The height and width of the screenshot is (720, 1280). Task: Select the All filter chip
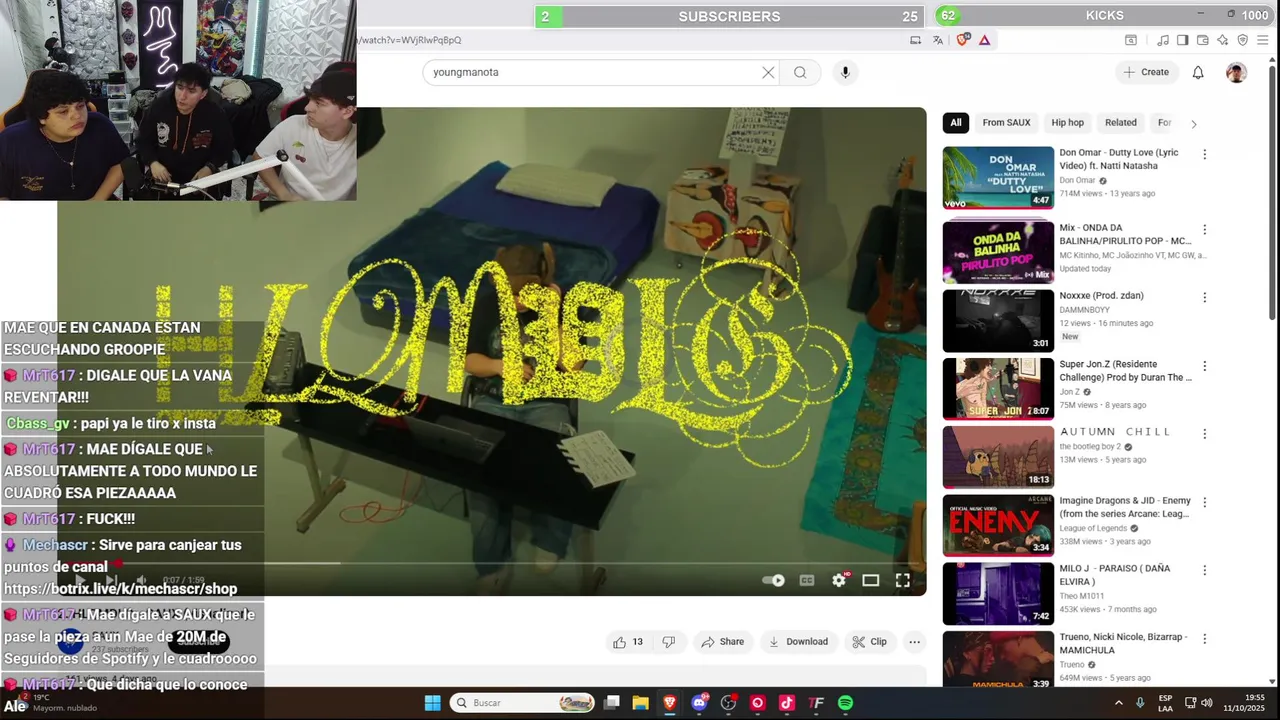click(955, 123)
